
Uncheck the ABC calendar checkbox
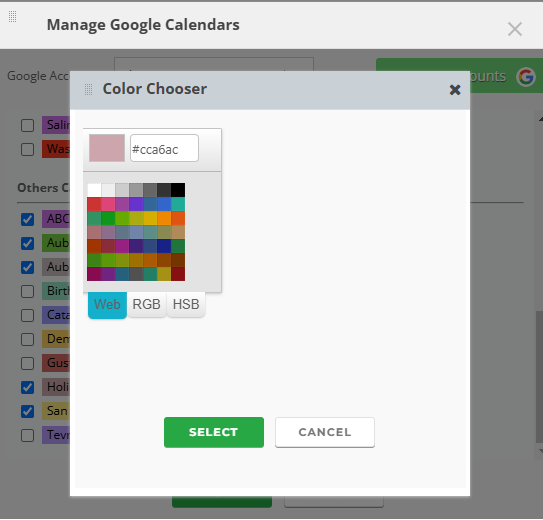pos(27,219)
